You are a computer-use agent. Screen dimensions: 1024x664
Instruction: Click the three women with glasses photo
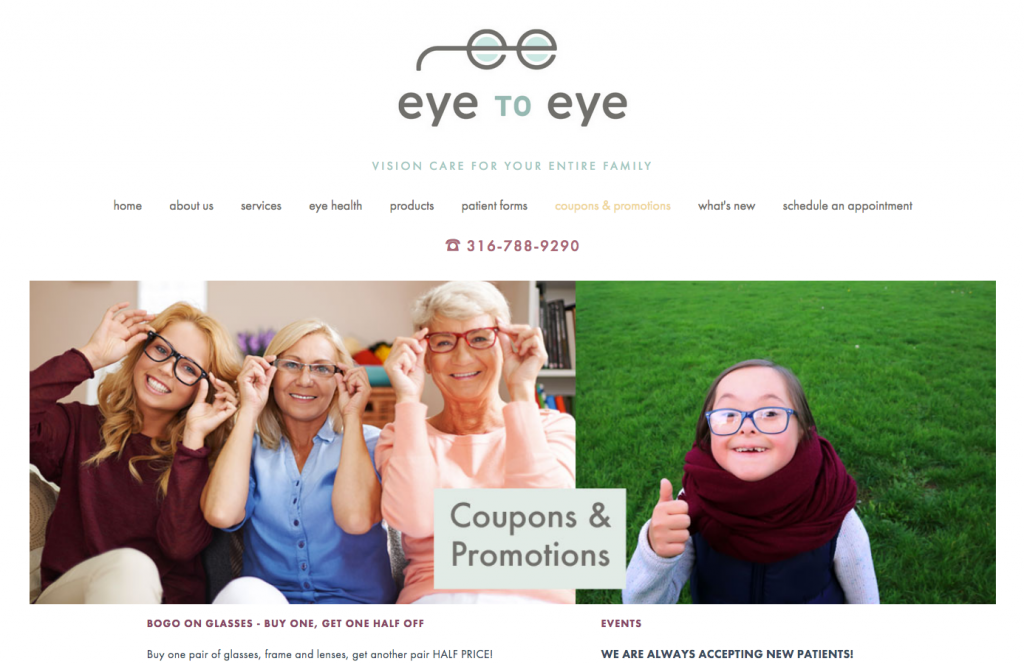tap(302, 442)
